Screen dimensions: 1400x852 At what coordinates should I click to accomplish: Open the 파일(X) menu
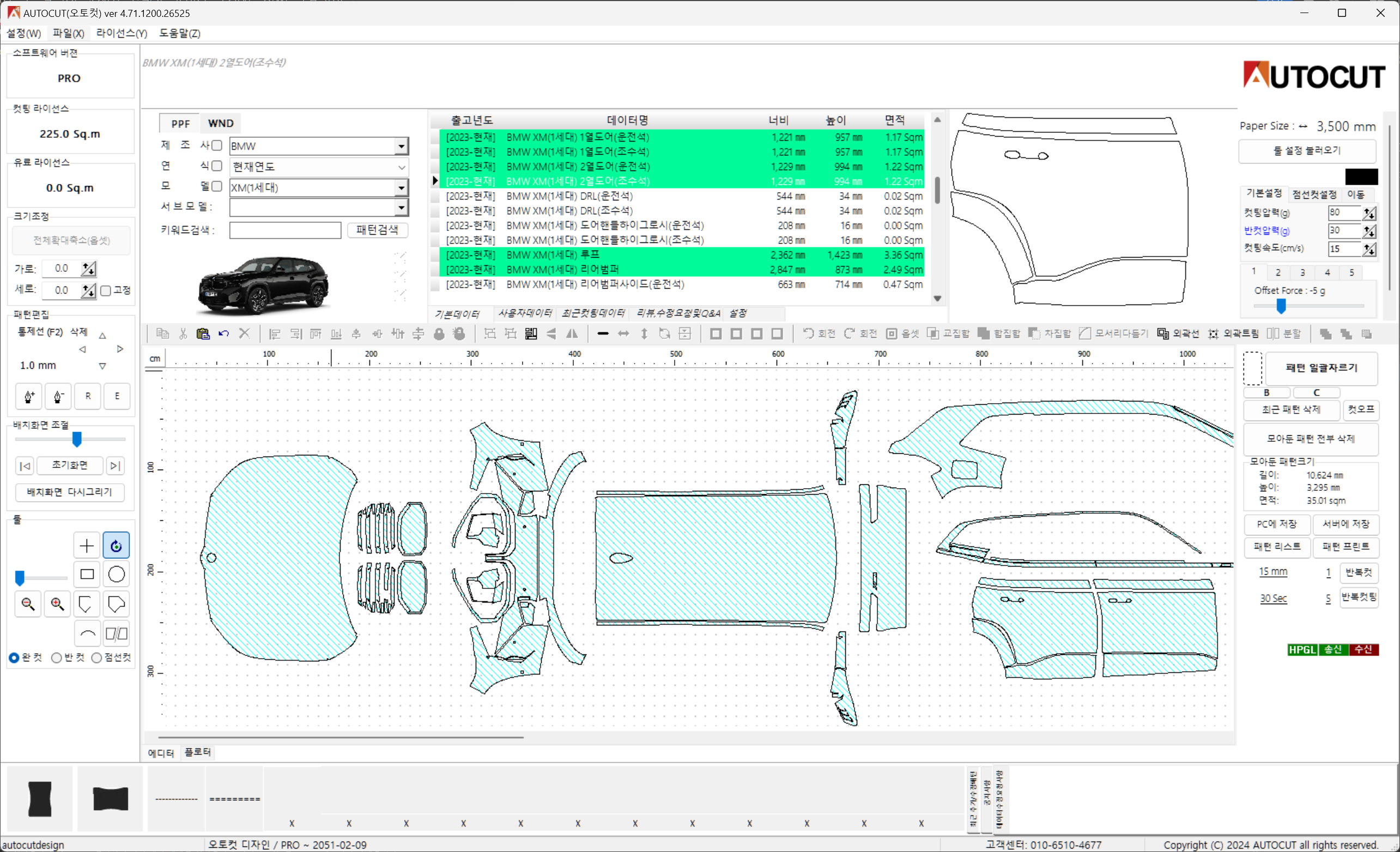click(x=69, y=34)
